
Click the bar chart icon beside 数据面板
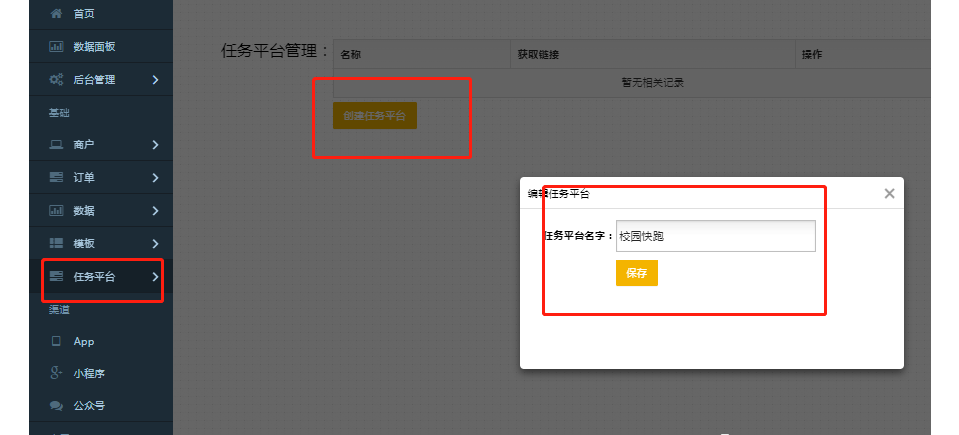(56, 47)
